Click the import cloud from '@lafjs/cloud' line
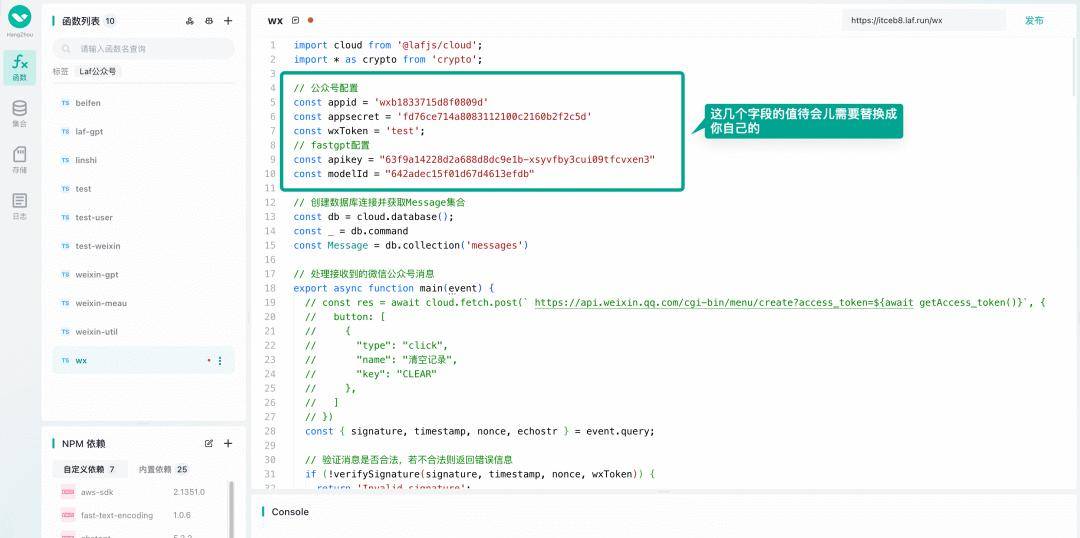 [x=388, y=45]
